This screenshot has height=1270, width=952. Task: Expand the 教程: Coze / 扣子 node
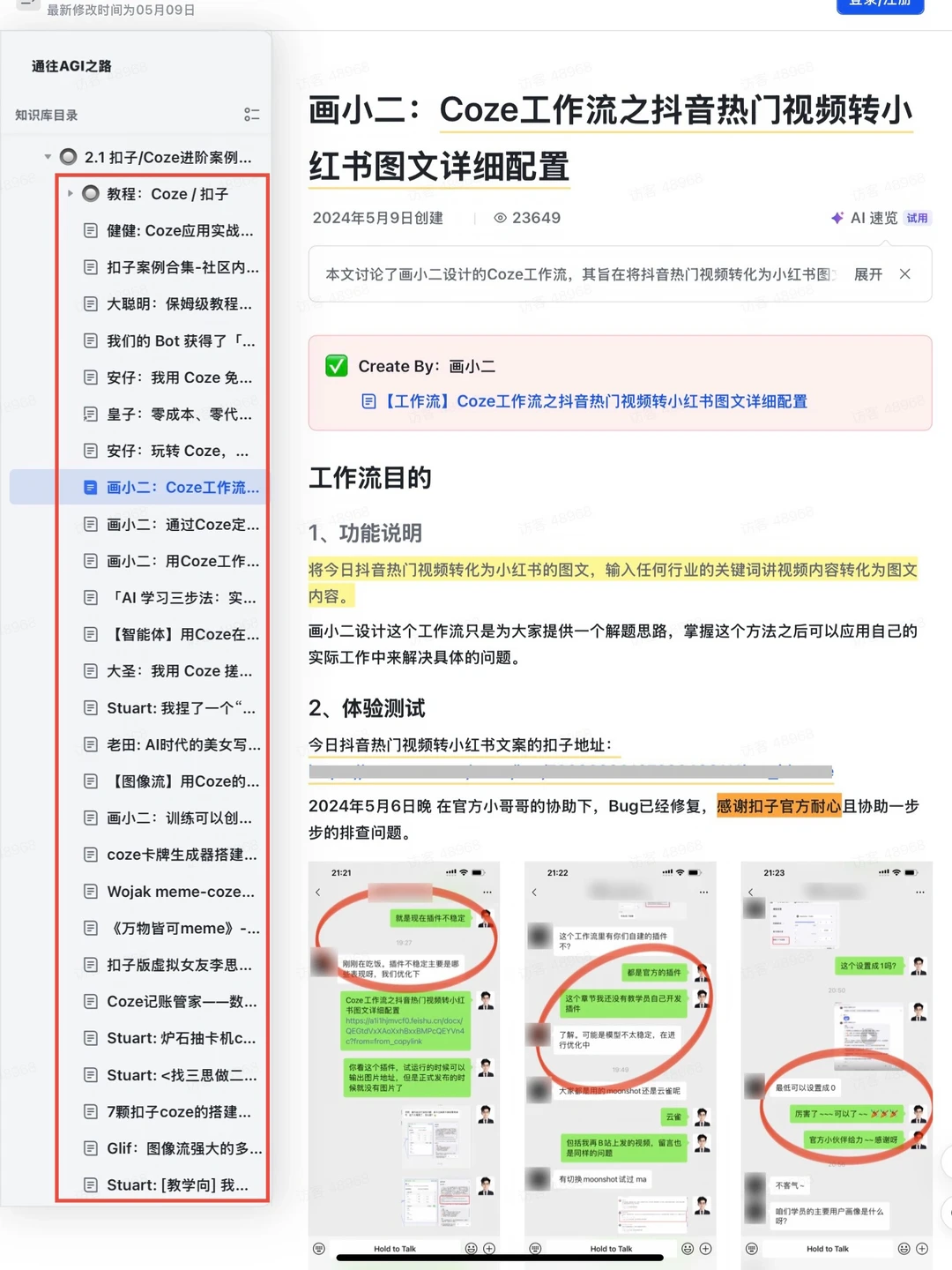(x=70, y=193)
